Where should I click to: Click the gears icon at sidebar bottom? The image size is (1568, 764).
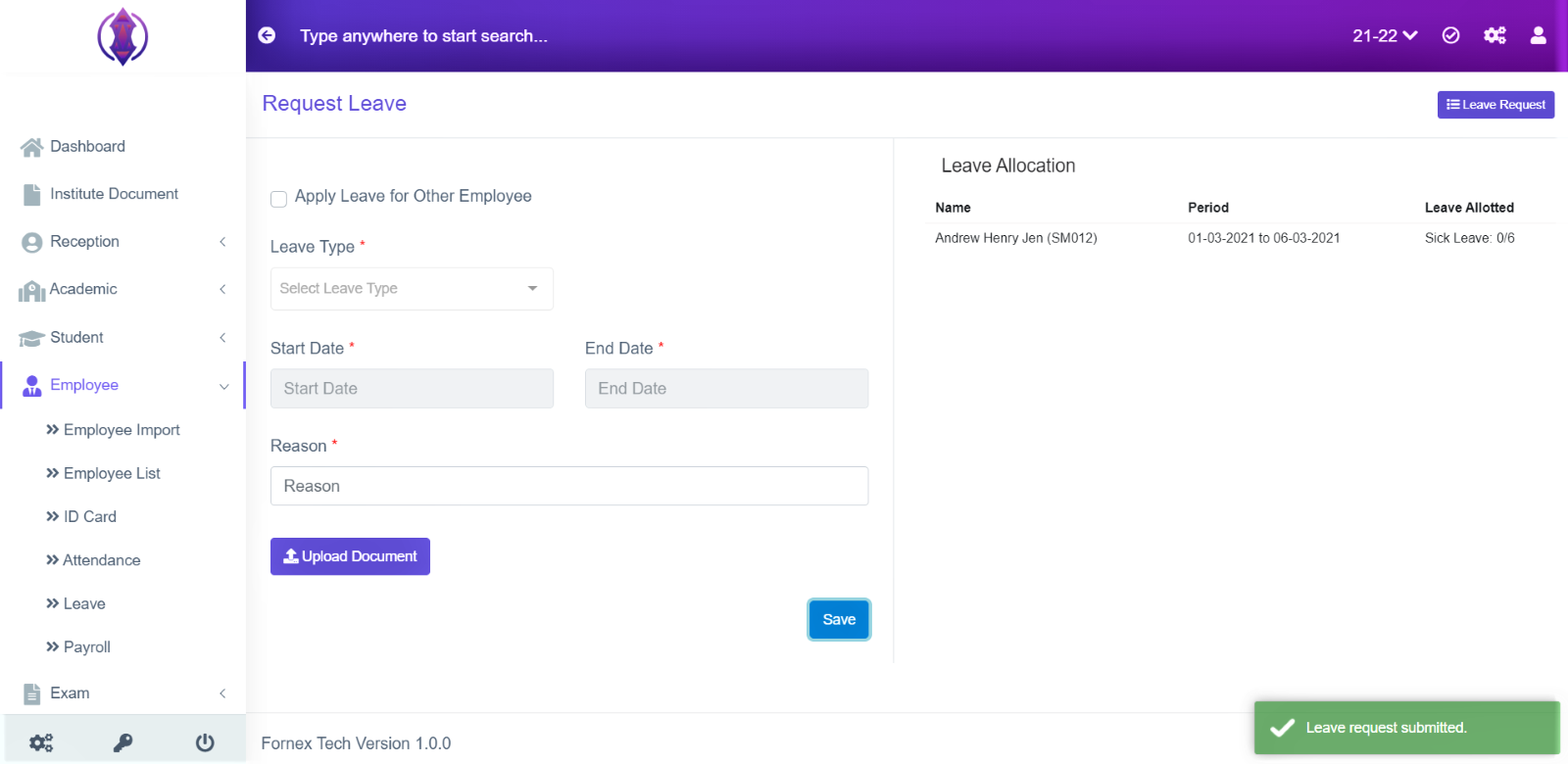41,742
